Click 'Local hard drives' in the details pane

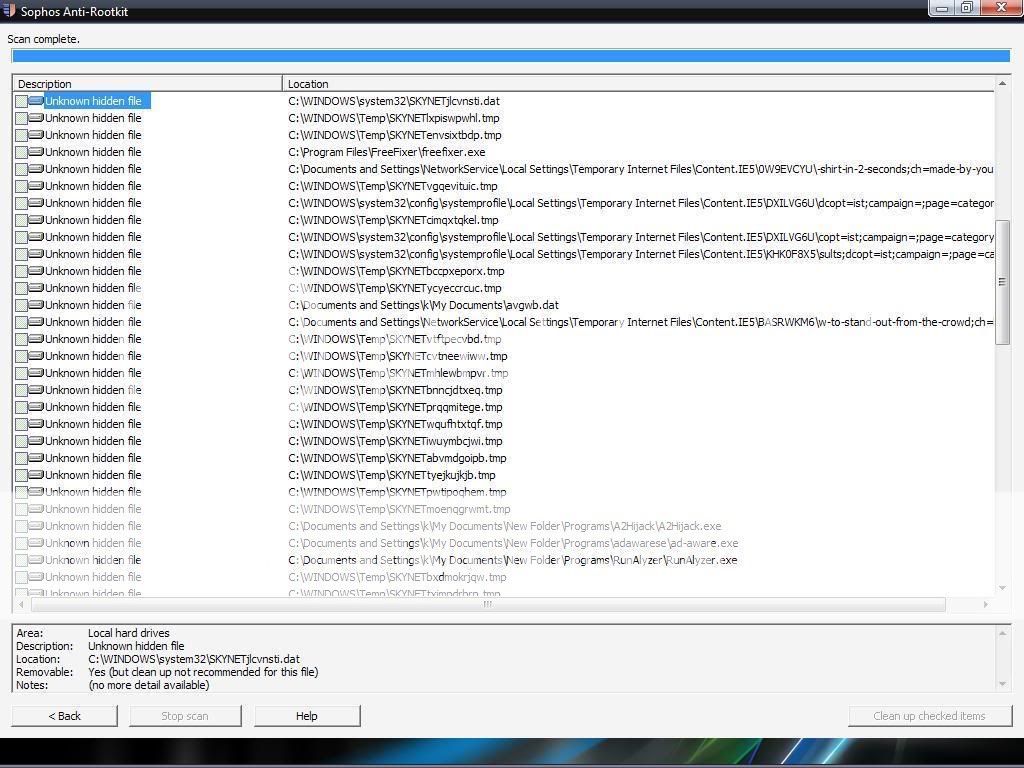tap(129, 633)
